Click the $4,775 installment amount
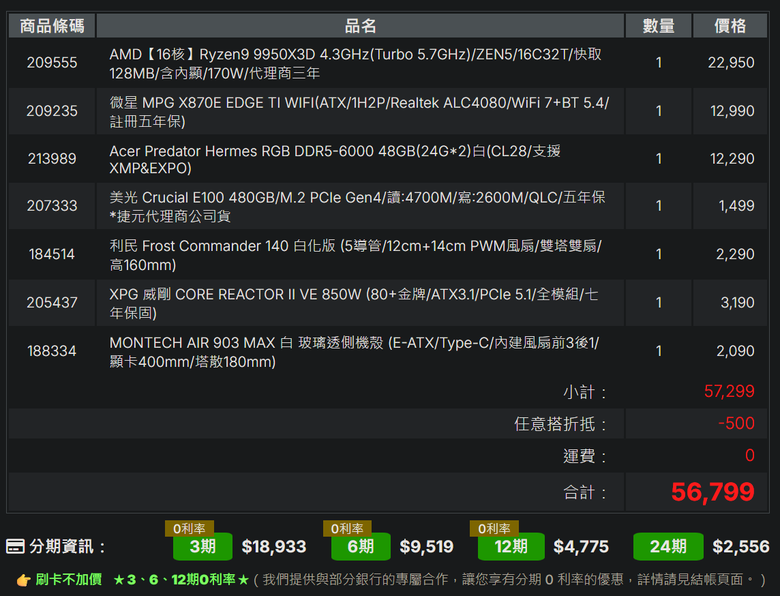 pos(581,547)
